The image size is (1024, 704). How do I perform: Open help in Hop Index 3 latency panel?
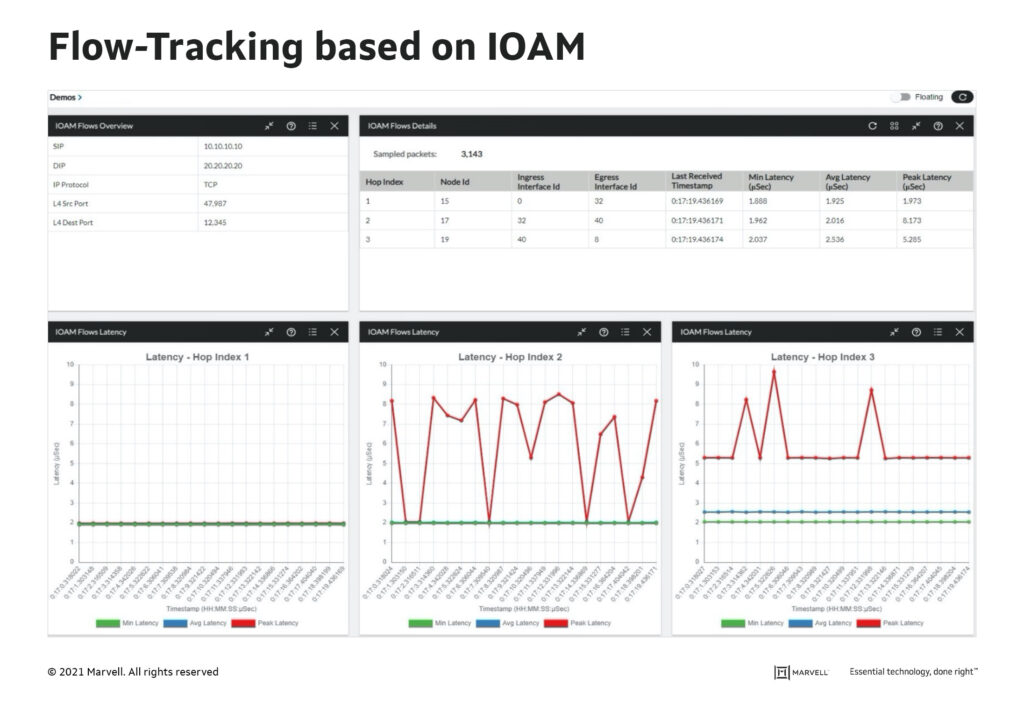(916, 332)
